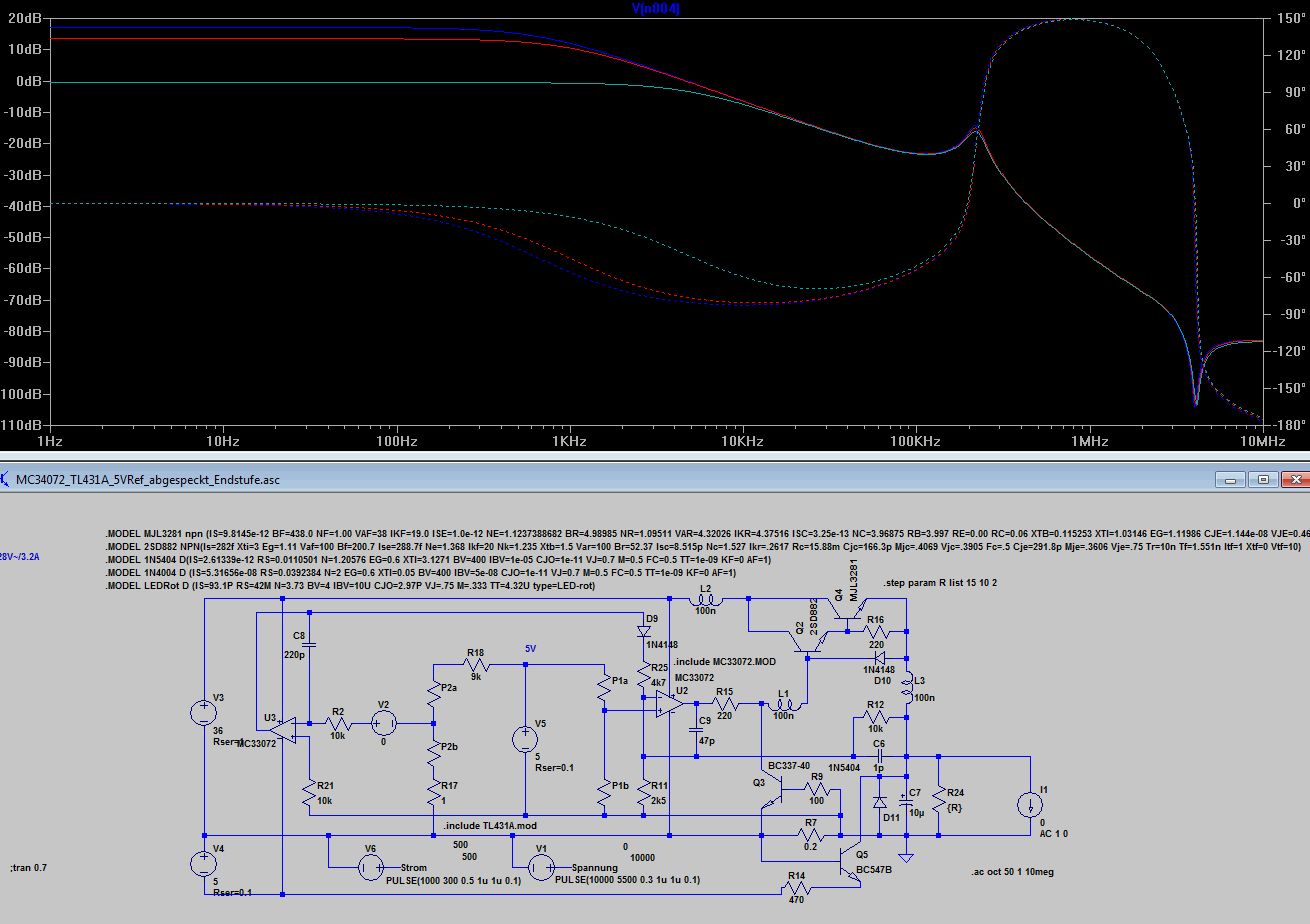1310x924 pixels.
Task: Restore the schematic sub-window size
Action: coord(1263,479)
